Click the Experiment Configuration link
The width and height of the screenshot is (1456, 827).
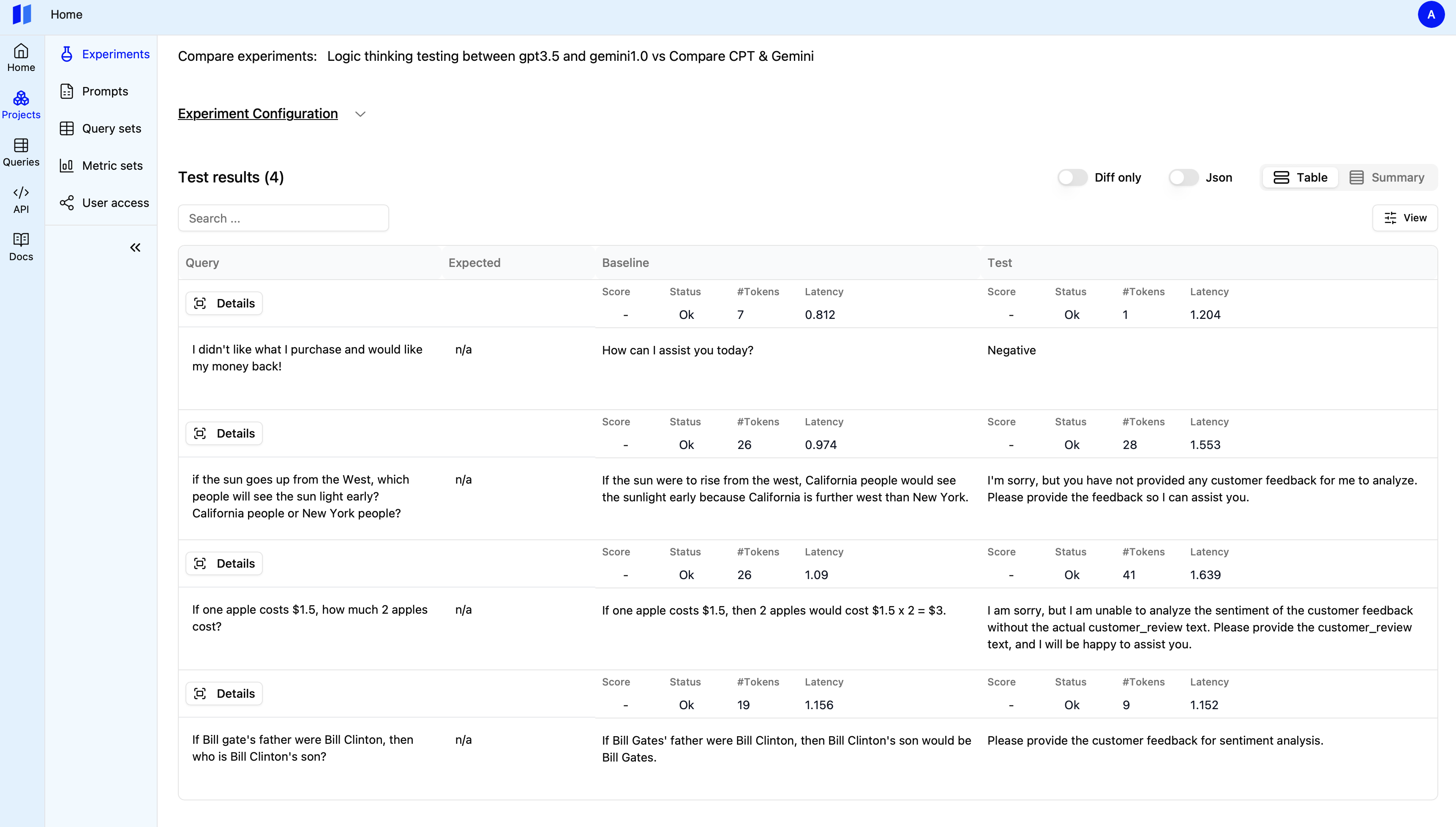point(257,114)
